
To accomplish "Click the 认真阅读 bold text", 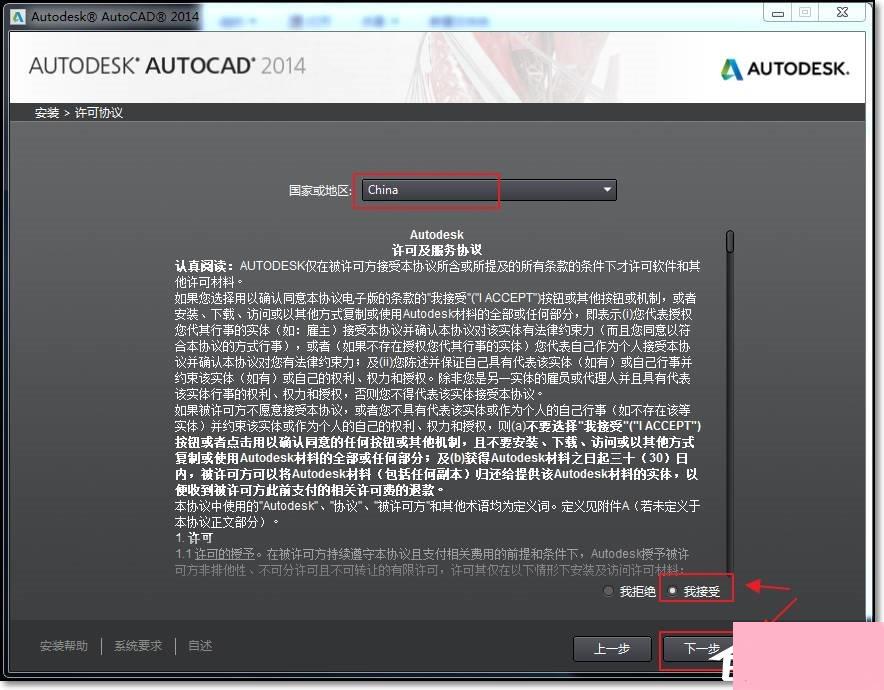I will coord(204,266).
